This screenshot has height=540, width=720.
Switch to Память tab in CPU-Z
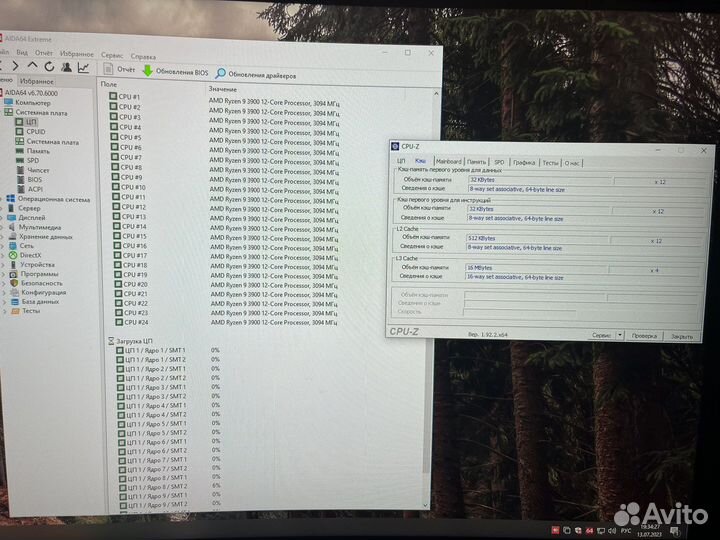pos(477,162)
